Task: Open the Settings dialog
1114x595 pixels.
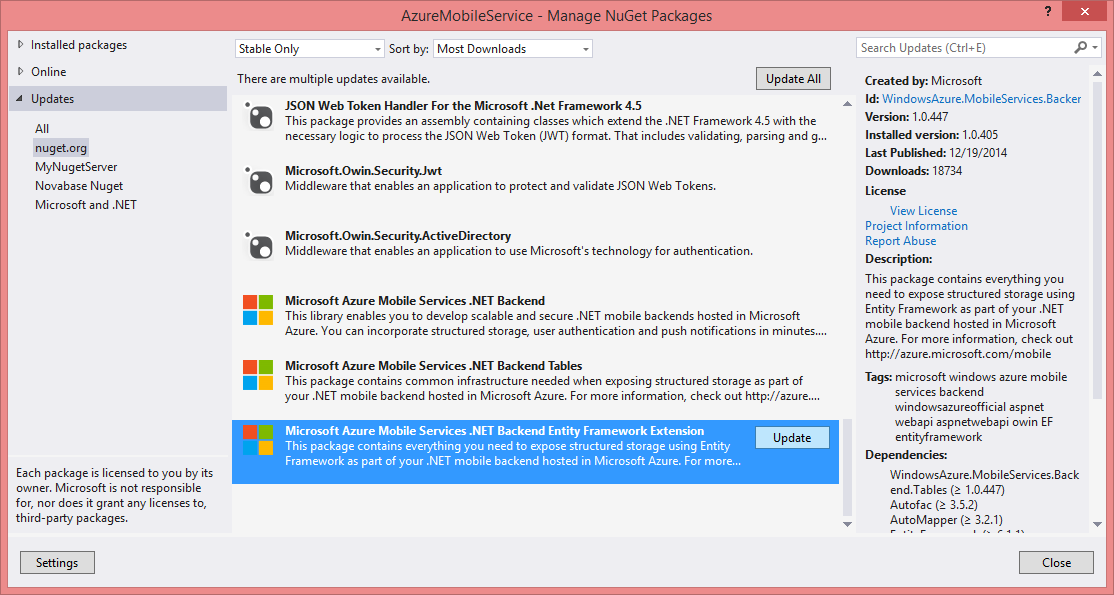Action: tap(57, 562)
